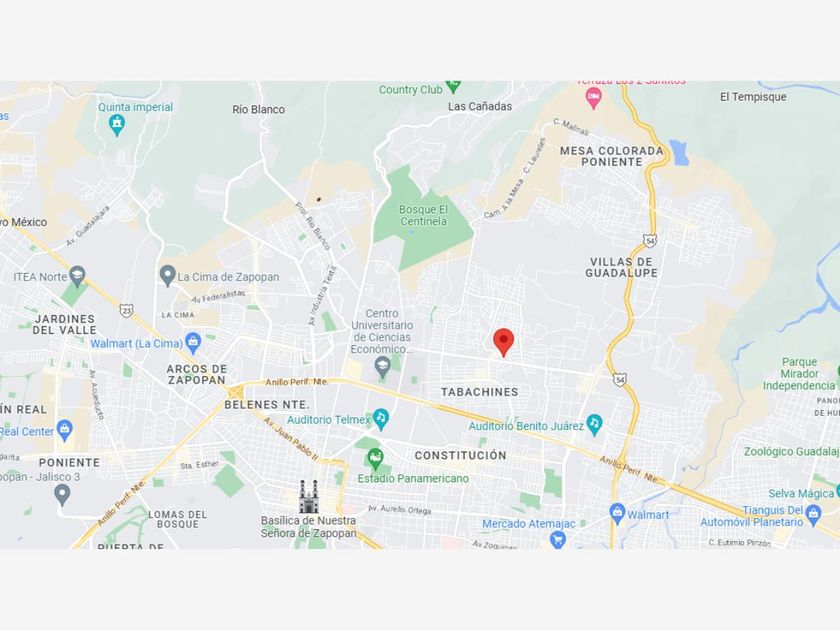Select the Zoológico Guadalajara label
This screenshot has width=840, height=630.
(x=791, y=452)
